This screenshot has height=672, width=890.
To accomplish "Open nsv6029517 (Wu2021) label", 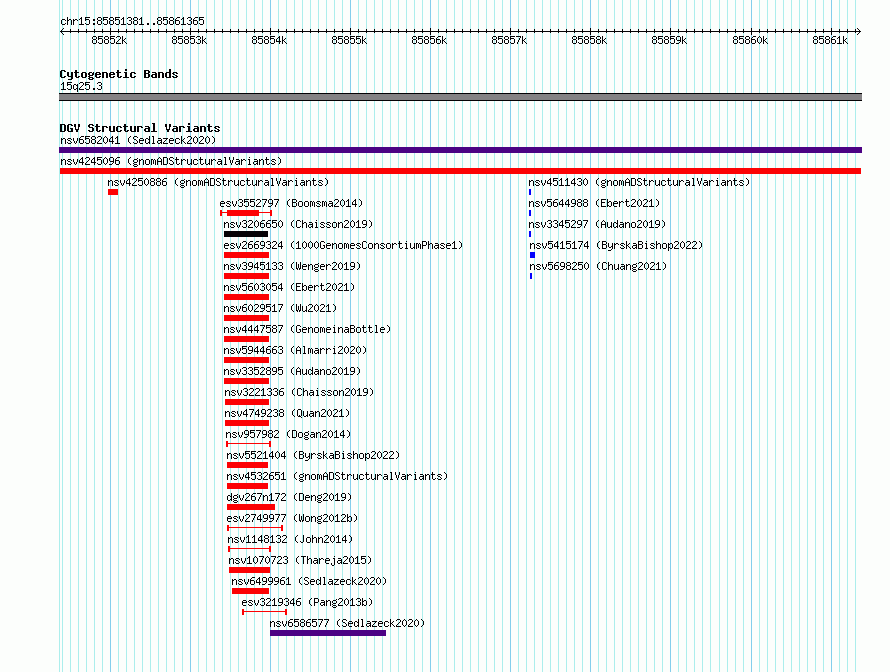I will 280,308.
